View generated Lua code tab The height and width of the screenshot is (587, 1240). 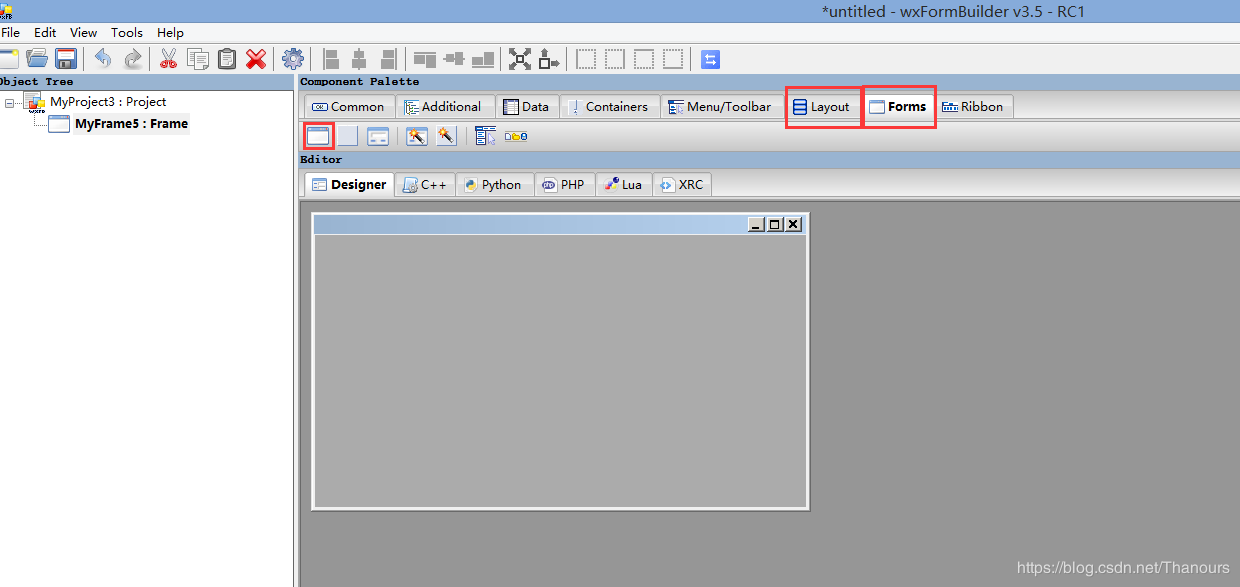point(624,185)
